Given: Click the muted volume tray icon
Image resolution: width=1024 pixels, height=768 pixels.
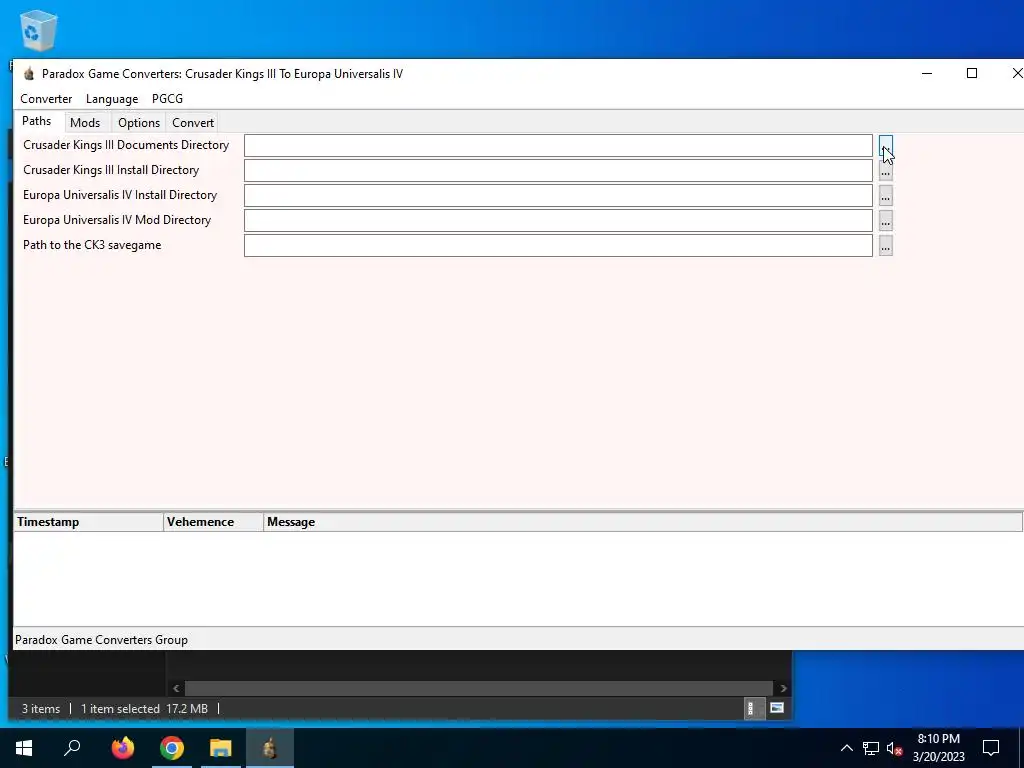Looking at the screenshot, I should coord(894,748).
